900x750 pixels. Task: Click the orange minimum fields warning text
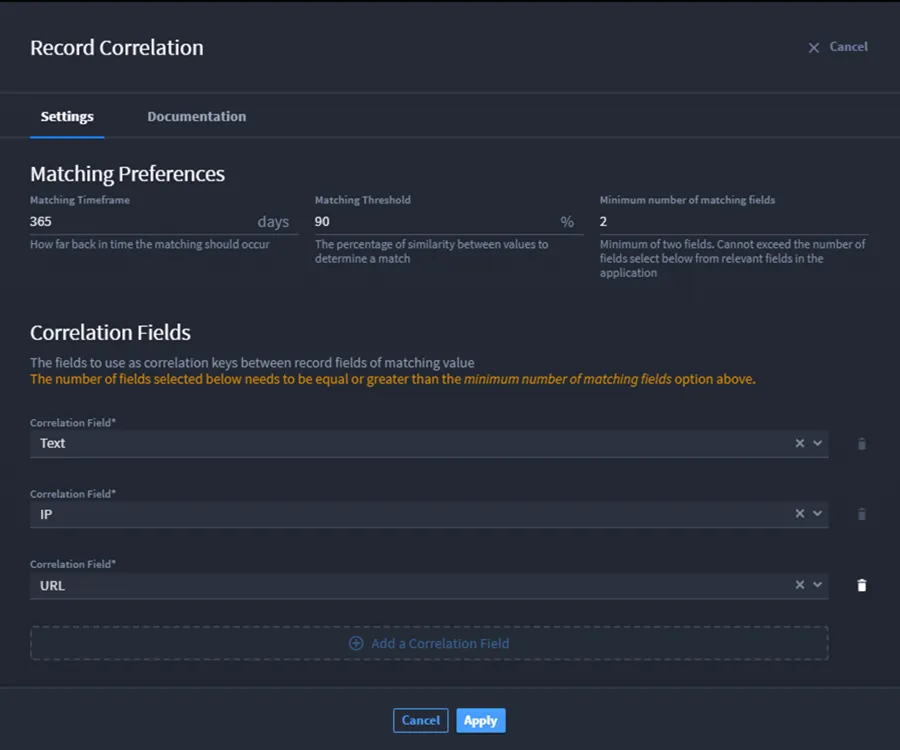[x=393, y=379]
